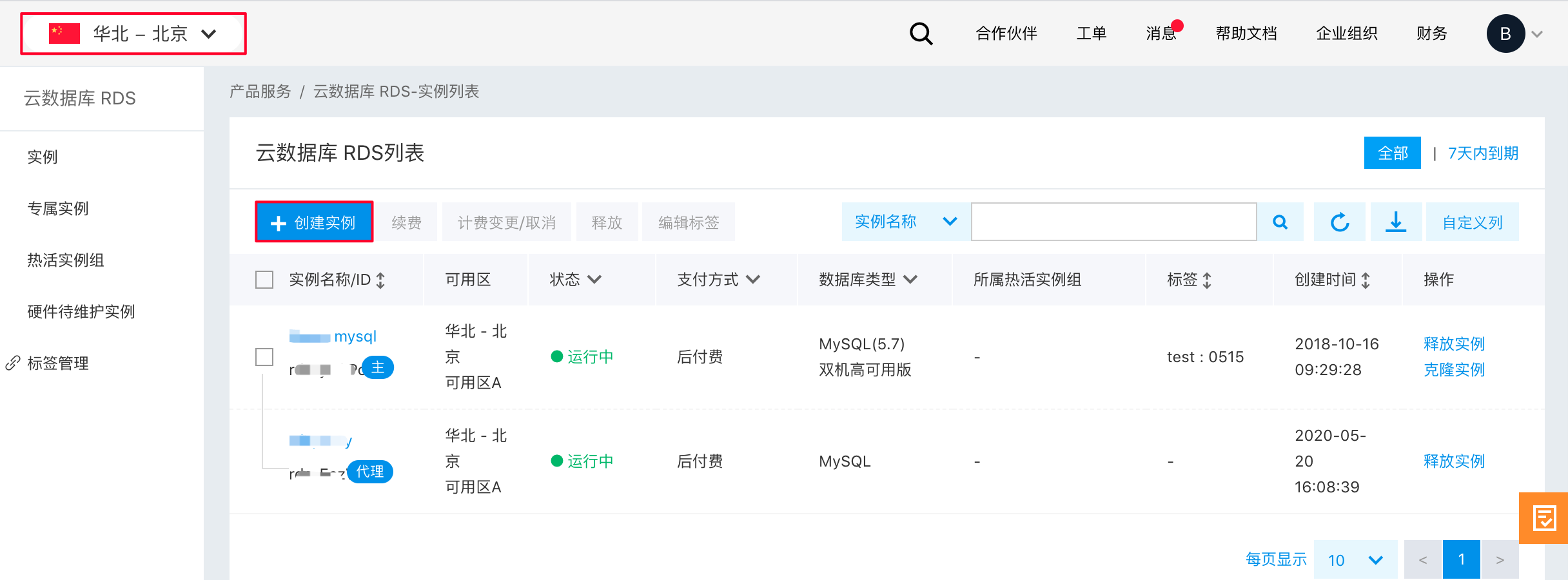
Task: Click the China flag icon in region selector
Action: click(64, 33)
